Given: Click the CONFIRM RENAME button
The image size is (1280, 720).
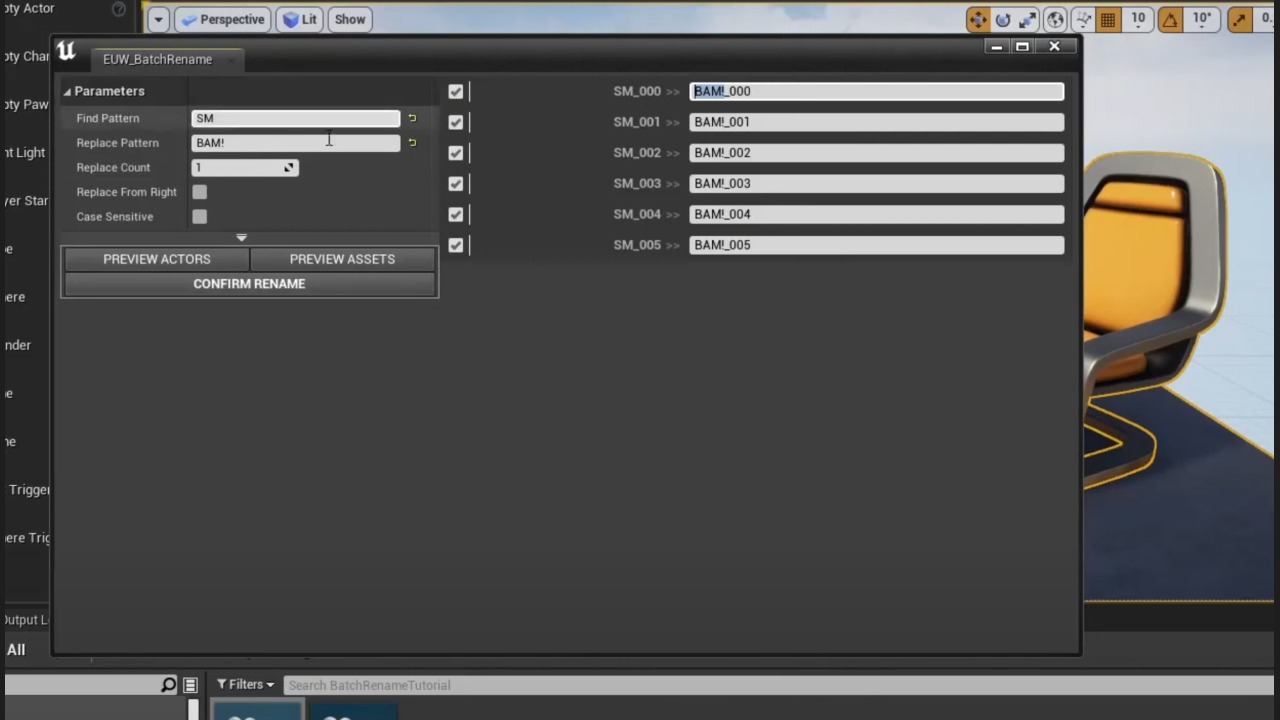Looking at the screenshot, I should coord(249,284).
